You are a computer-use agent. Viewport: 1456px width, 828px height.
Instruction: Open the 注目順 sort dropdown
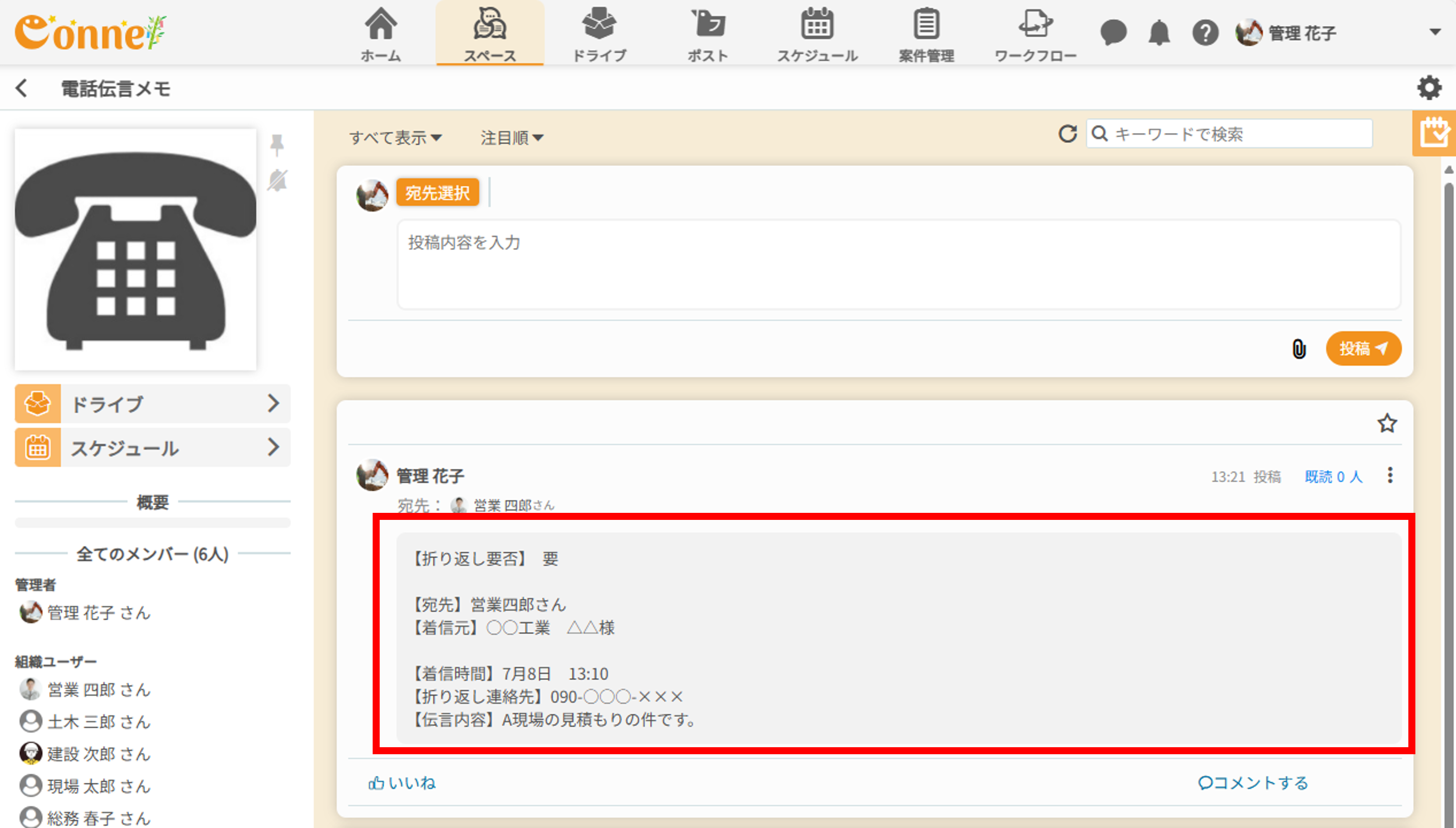(512, 137)
